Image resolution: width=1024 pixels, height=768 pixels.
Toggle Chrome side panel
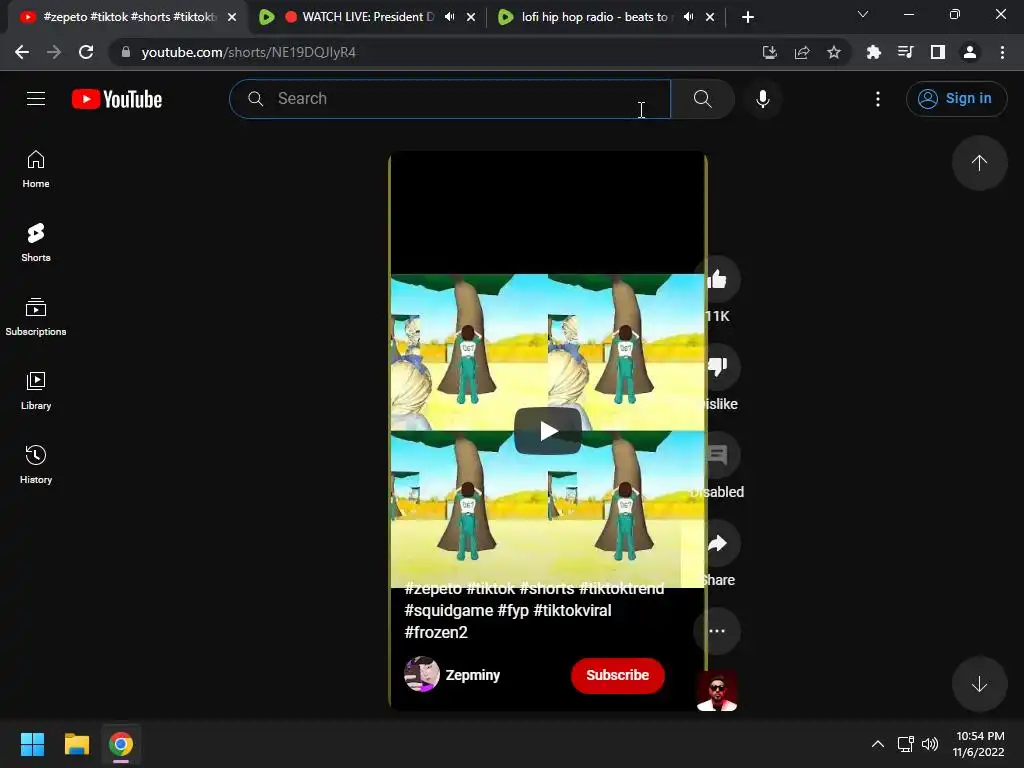[938, 52]
